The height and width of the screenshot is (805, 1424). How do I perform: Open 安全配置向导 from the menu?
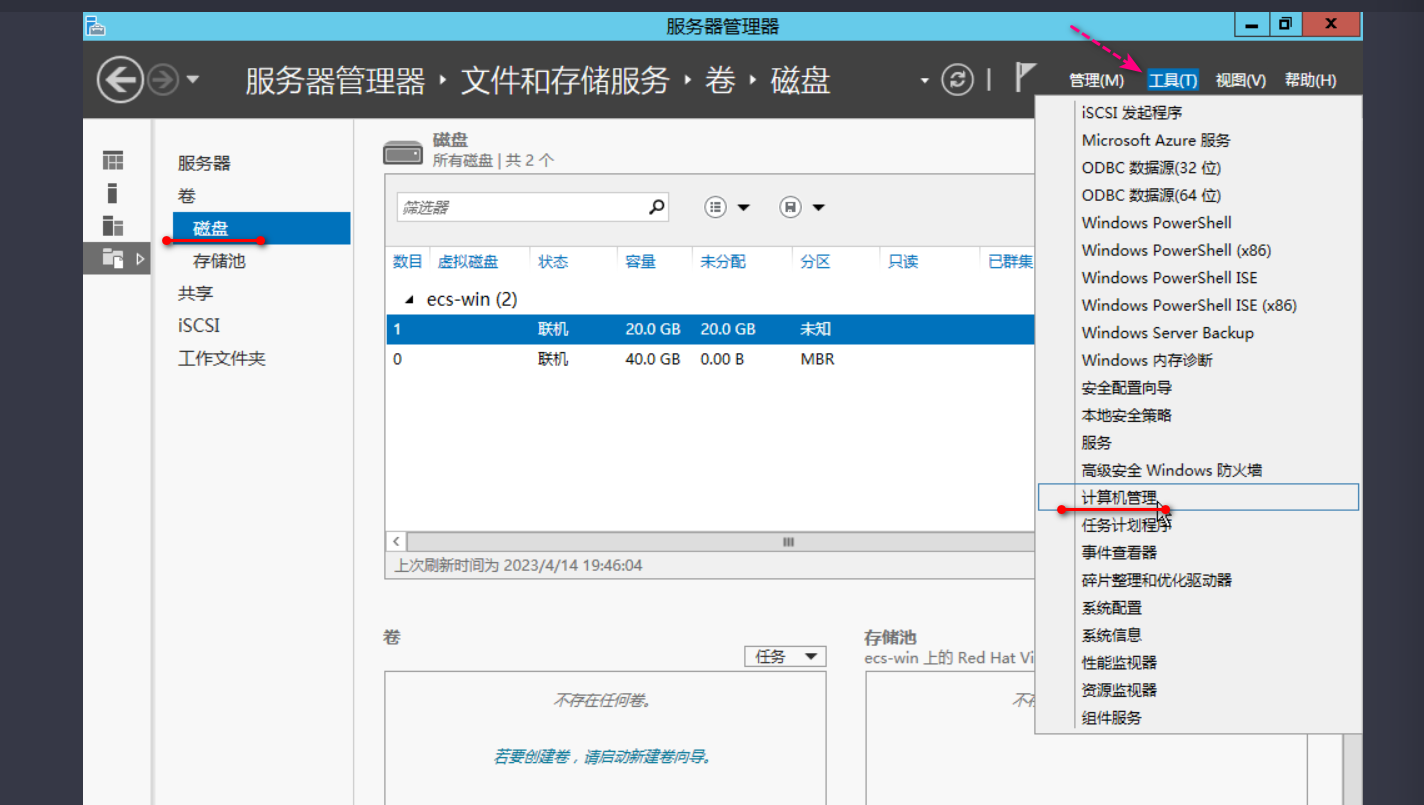point(1126,388)
